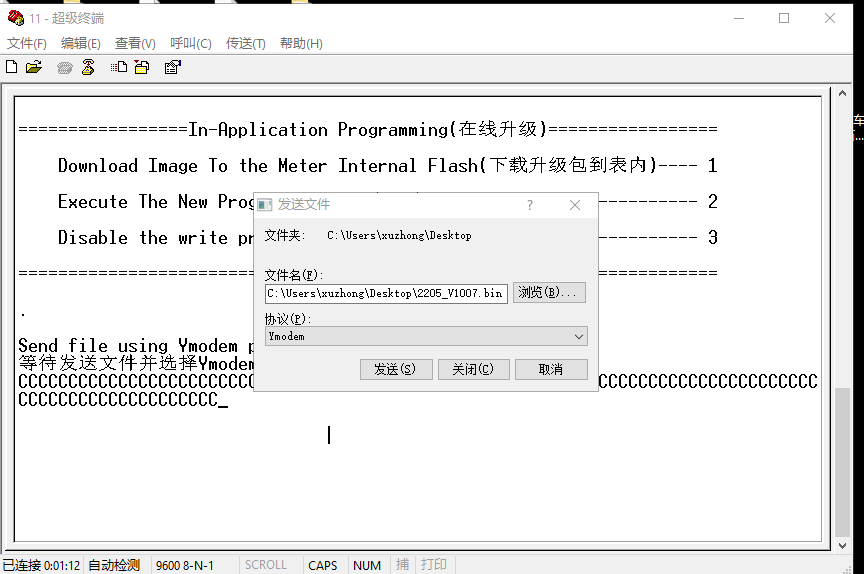
Task: Click the Call (telephone) toolbar icon
Action: [x=64, y=68]
